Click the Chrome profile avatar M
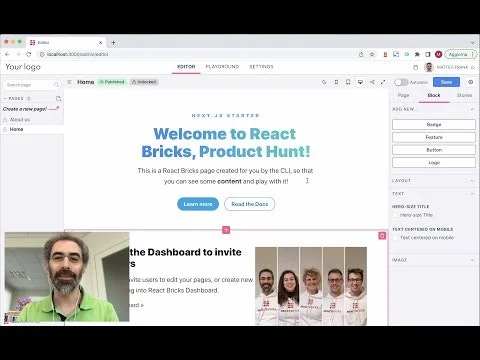 tap(439, 54)
